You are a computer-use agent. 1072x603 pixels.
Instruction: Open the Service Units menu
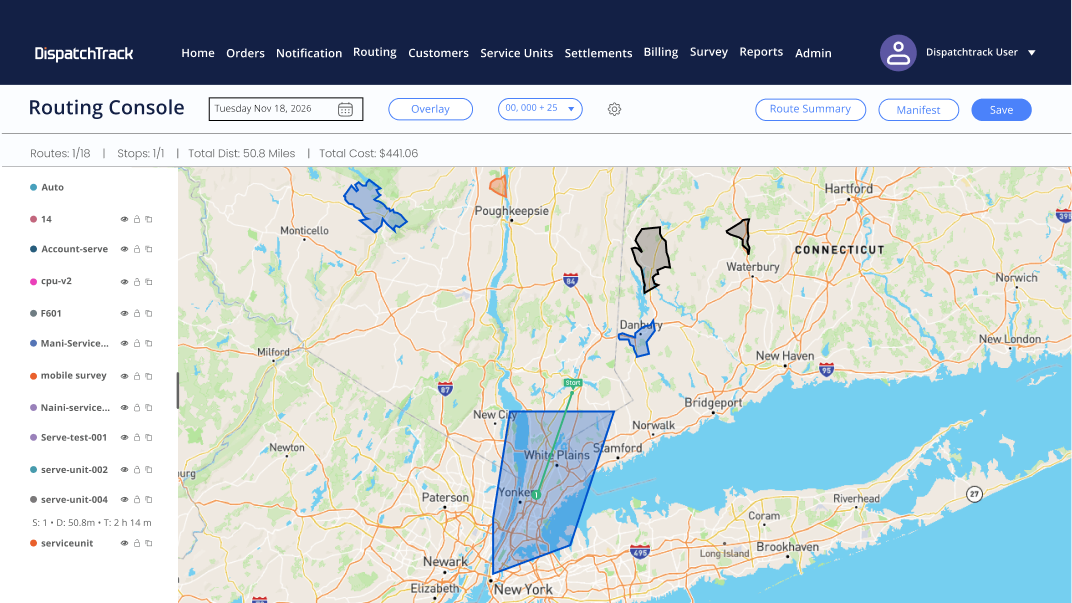tap(516, 53)
